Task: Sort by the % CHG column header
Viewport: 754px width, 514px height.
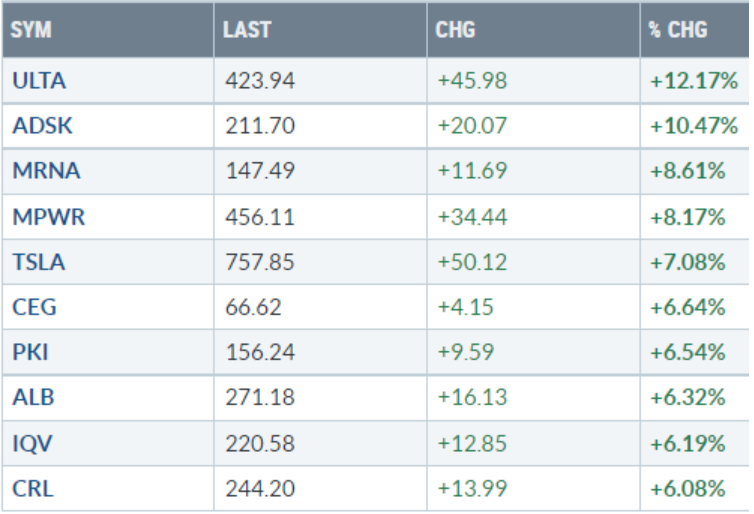Action: tap(677, 30)
